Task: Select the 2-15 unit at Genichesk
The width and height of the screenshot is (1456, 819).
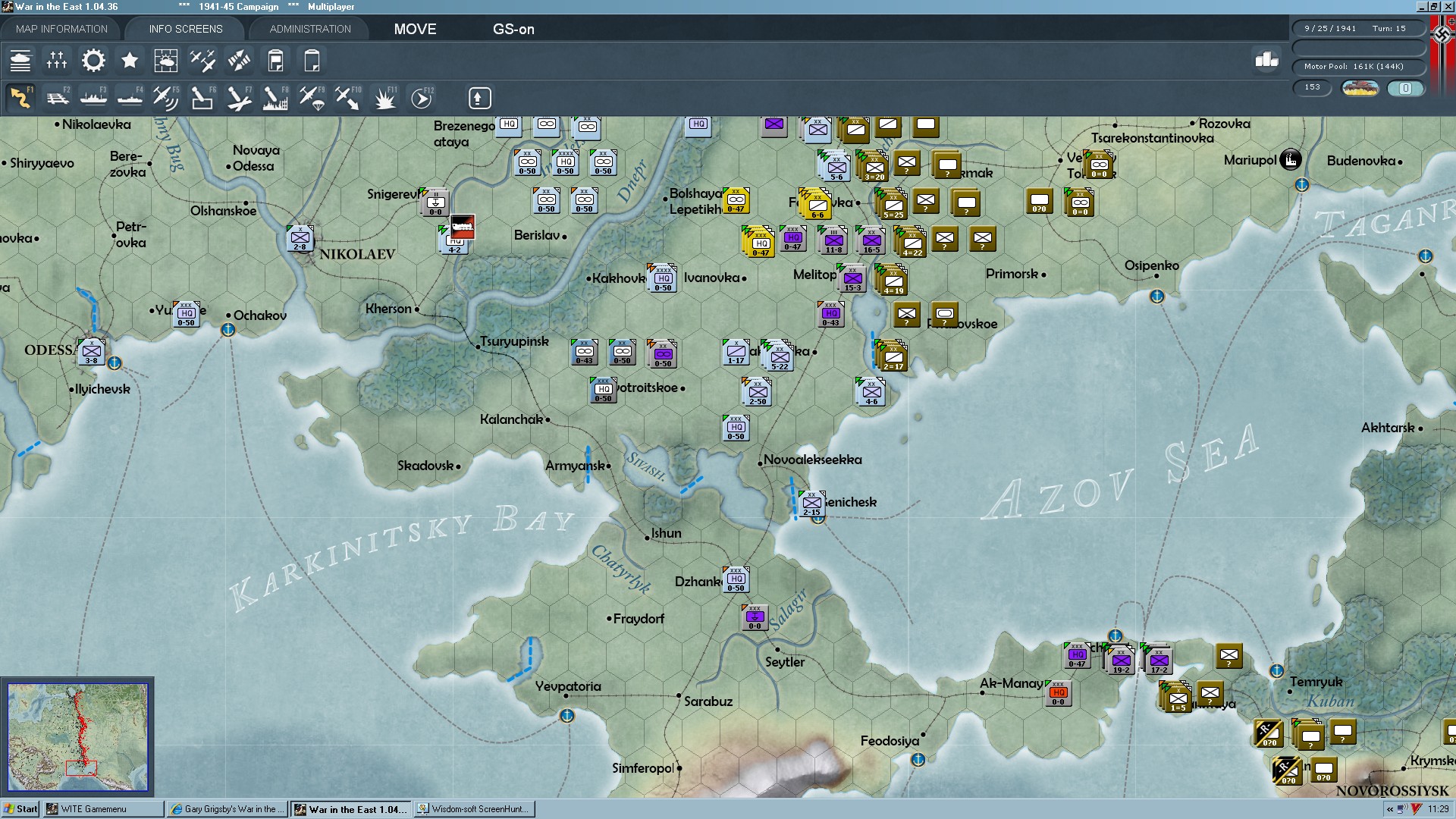Action: [x=811, y=504]
